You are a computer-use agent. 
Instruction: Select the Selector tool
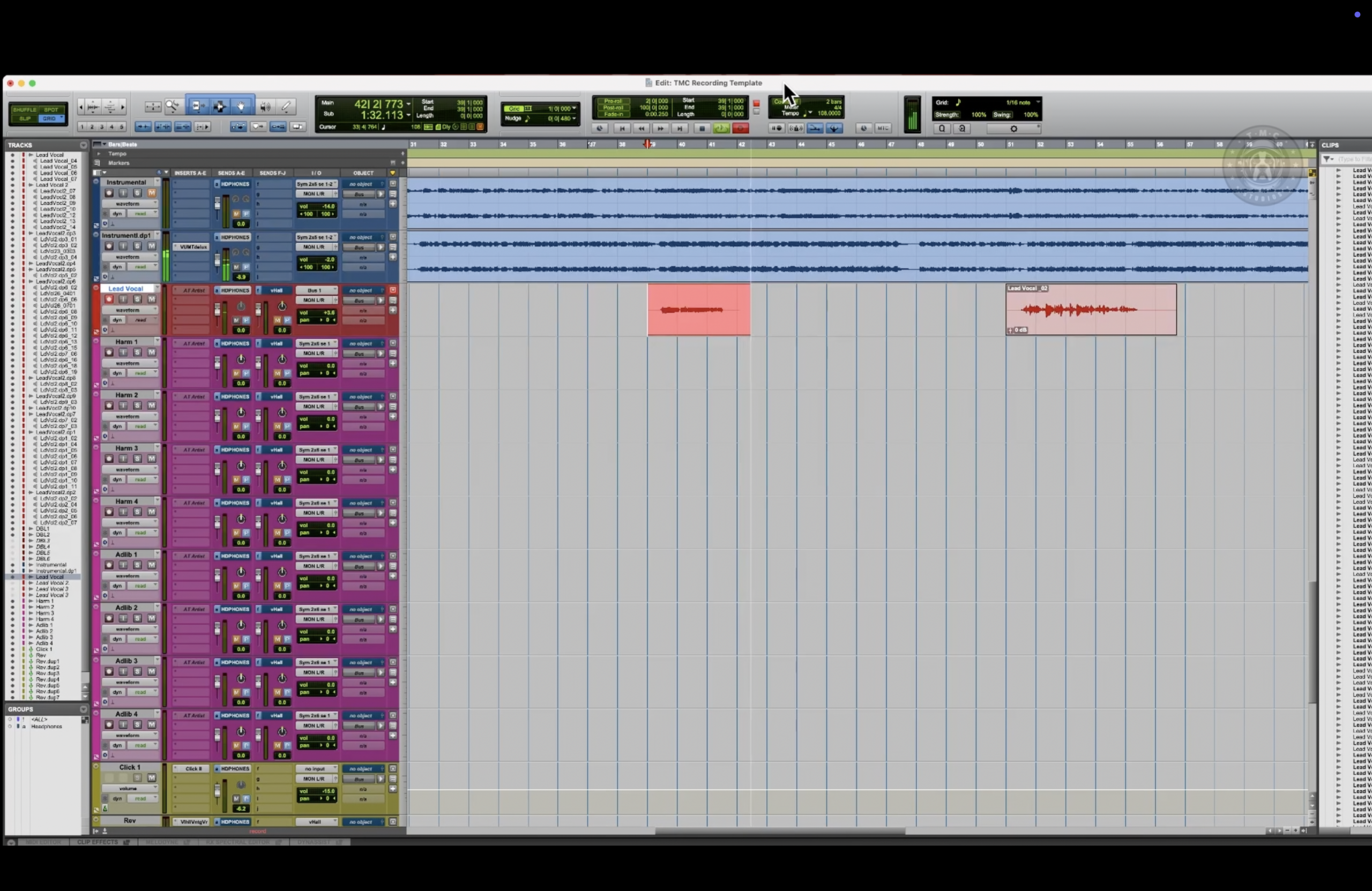tap(219, 106)
